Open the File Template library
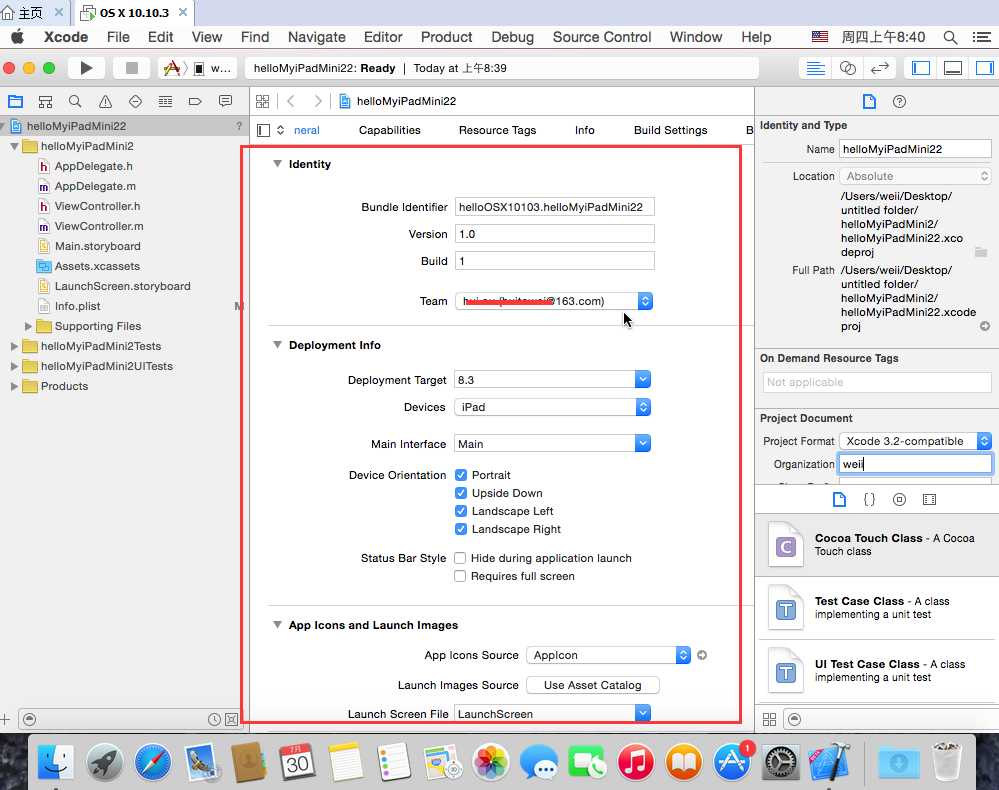Viewport: 999px width, 790px height. [839, 499]
